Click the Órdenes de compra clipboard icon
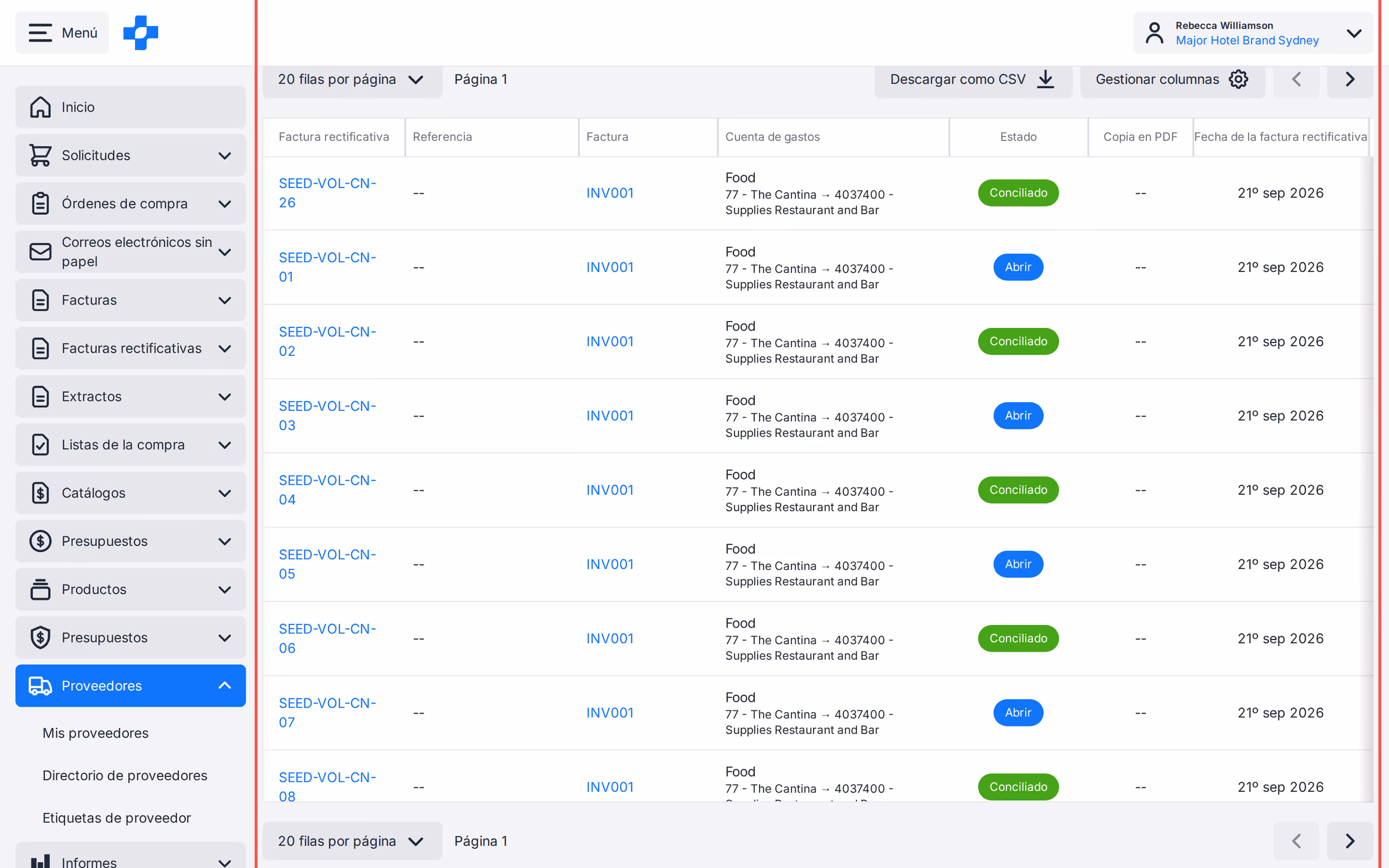The width and height of the screenshot is (1389, 868). click(40, 203)
